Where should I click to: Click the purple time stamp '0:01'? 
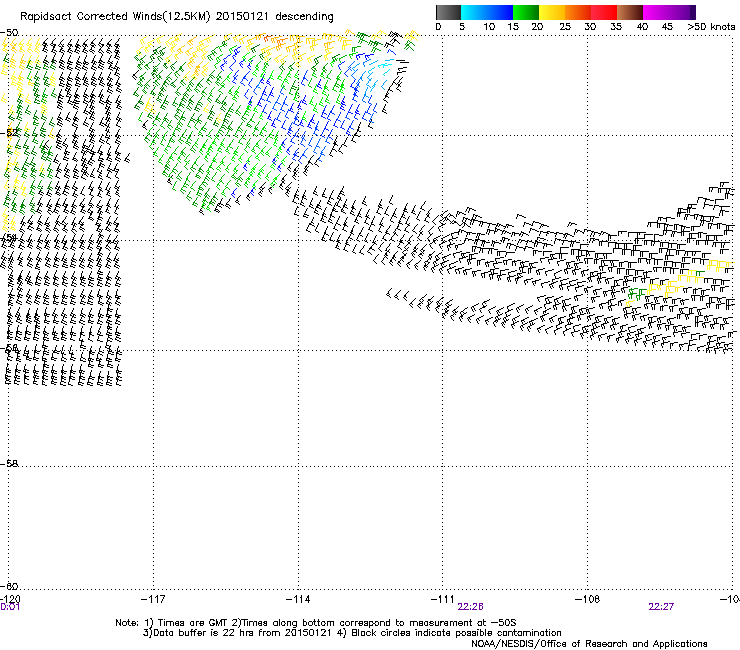click(x=10, y=607)
